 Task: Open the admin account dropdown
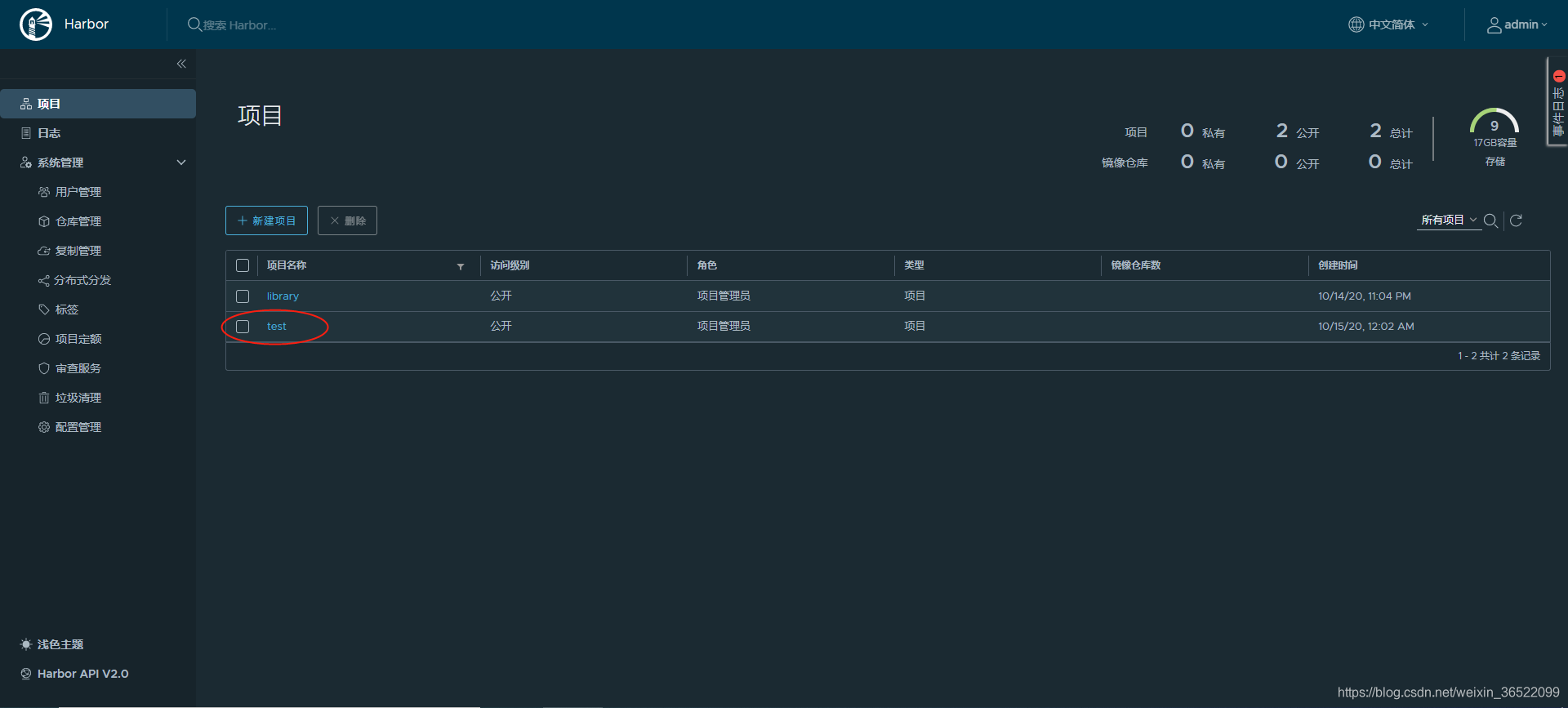coord(1517,24)
